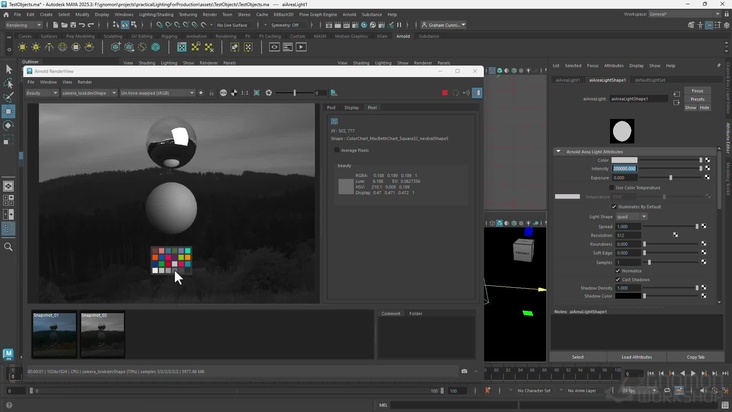Create Arnold skydome light from shelf
The height and width of the screenshot is (412, 732).
[x=62, y=47]
